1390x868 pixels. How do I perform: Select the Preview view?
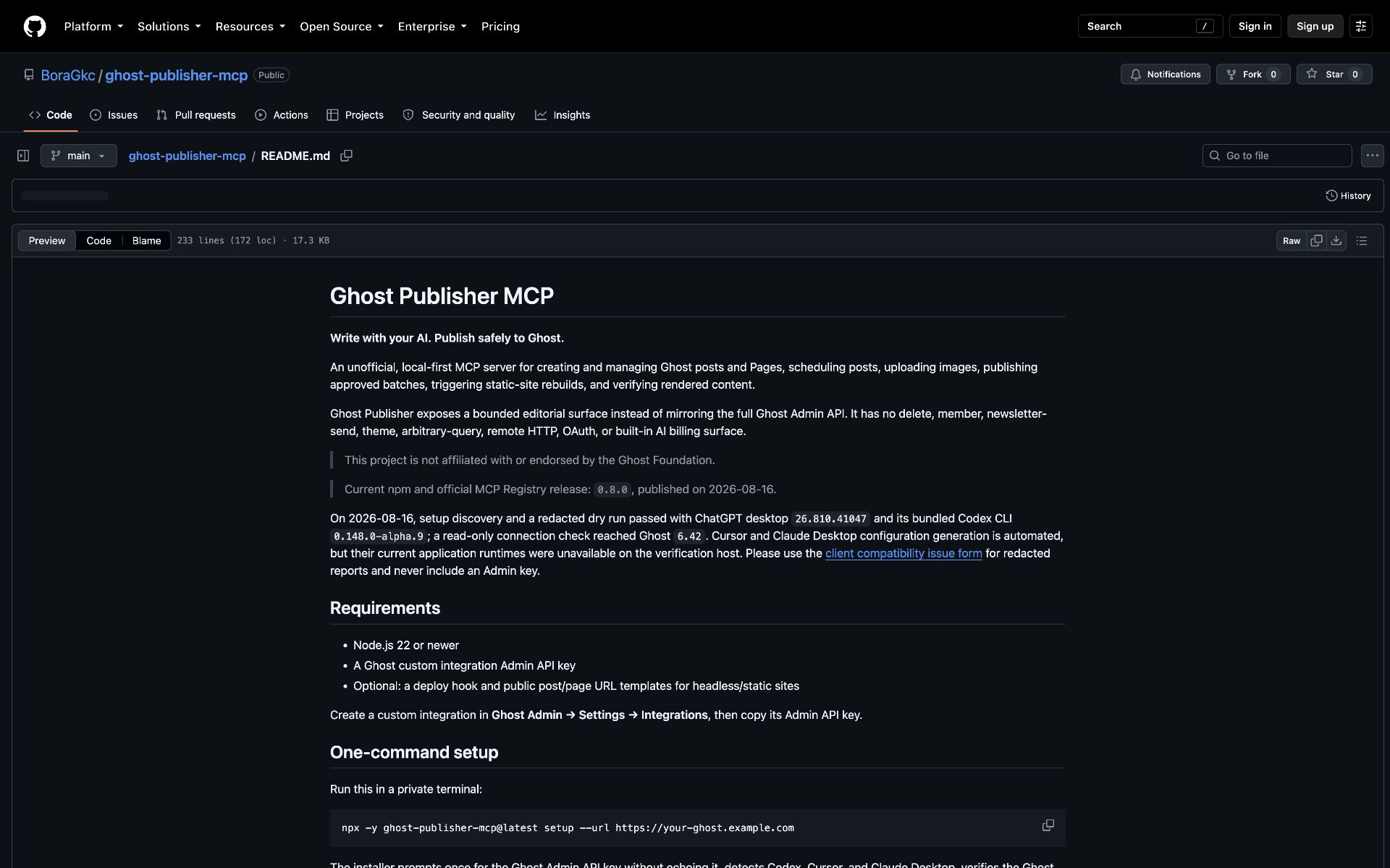coord(47,240)
